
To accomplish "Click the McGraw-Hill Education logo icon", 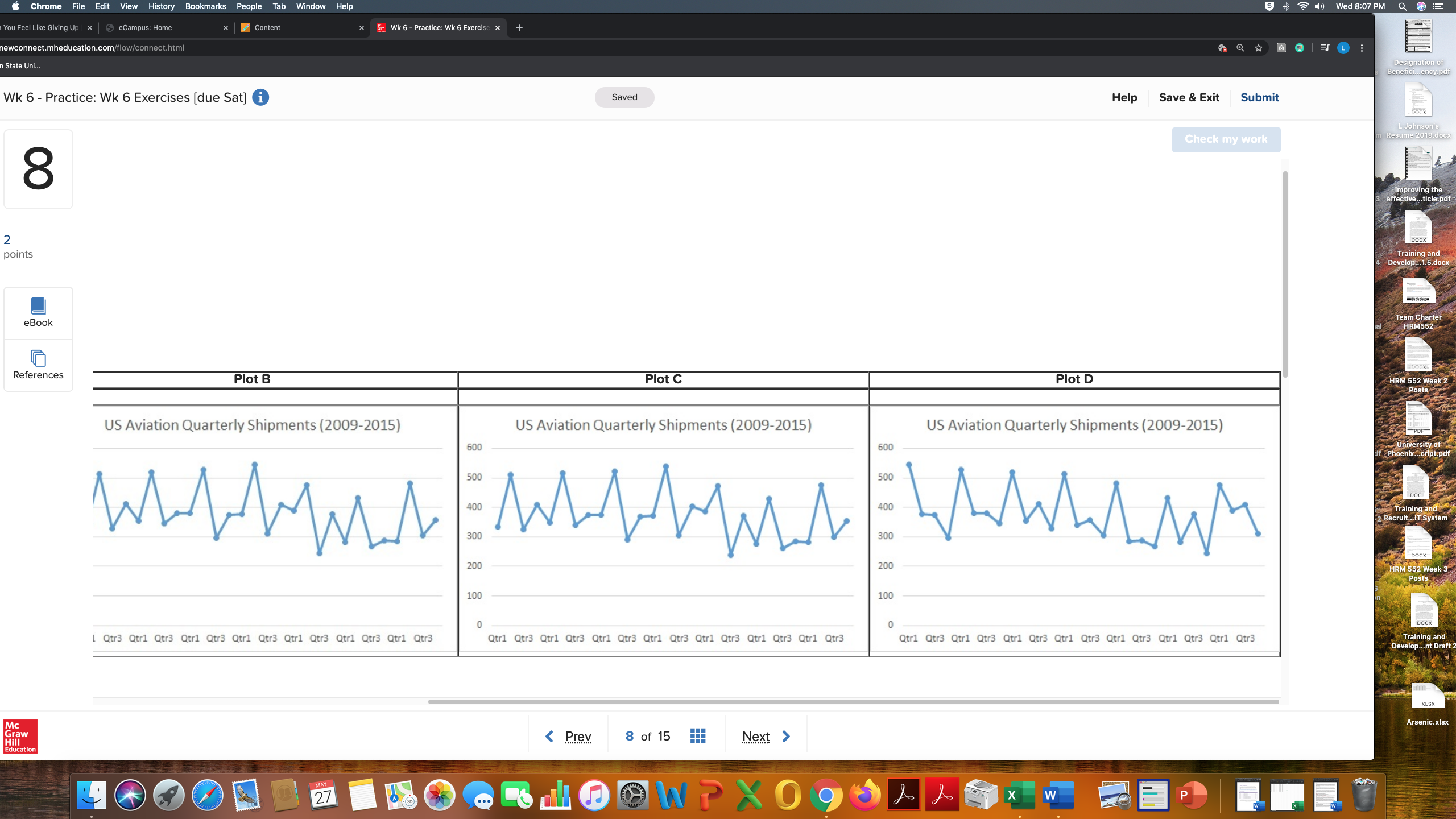I will click(20, 737).
